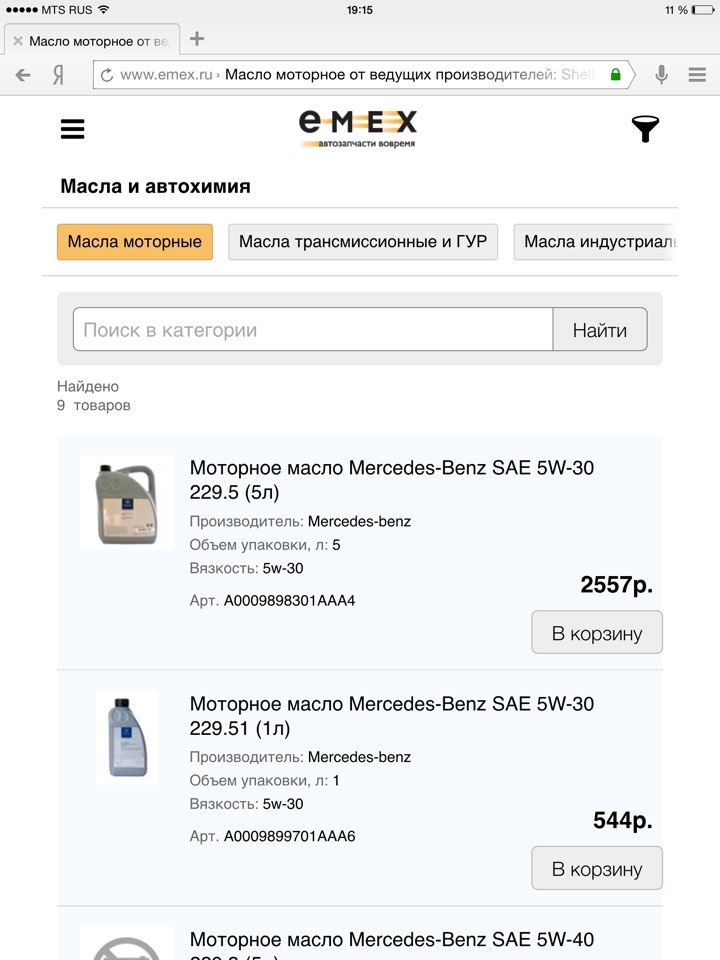Open the hamburger site menu
The height and width of the screenshot is (960, 720).
(72, 129)
